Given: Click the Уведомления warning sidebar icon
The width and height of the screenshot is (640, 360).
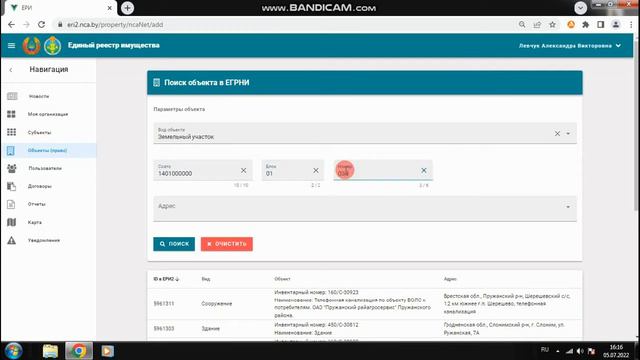Looking at the screenshot, I should (11, 240).
